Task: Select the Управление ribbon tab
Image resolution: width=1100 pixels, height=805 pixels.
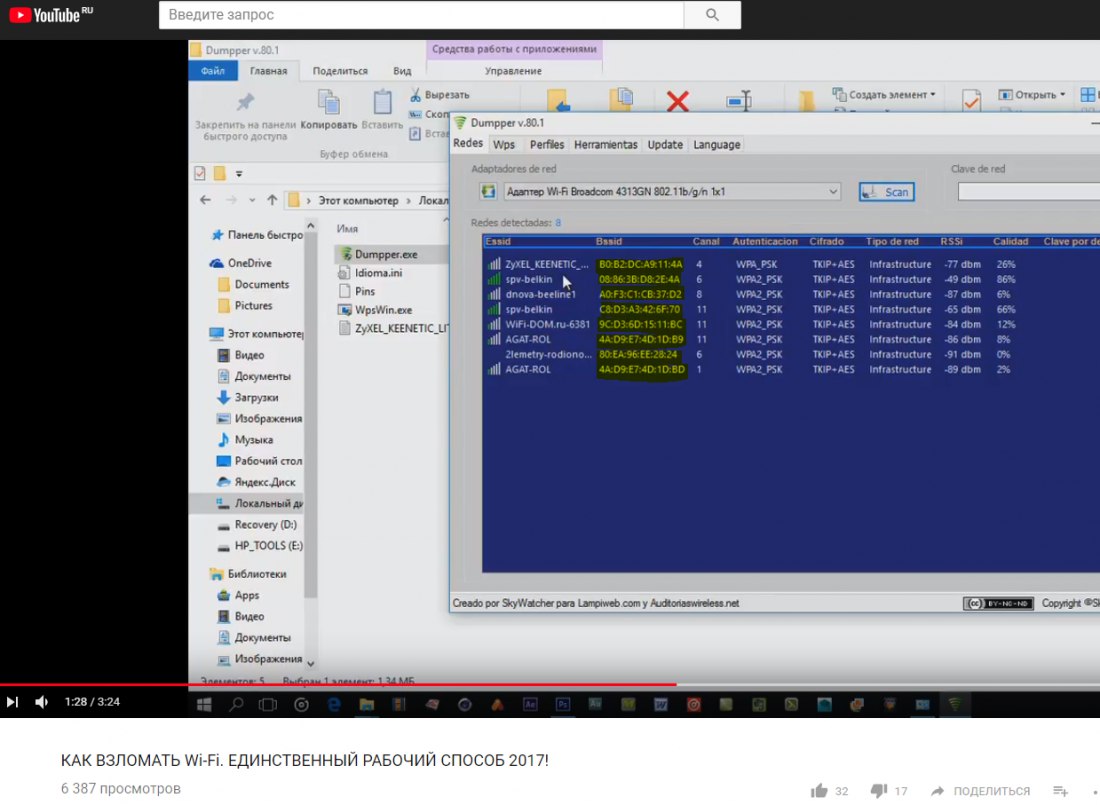Action: [513, 71]
